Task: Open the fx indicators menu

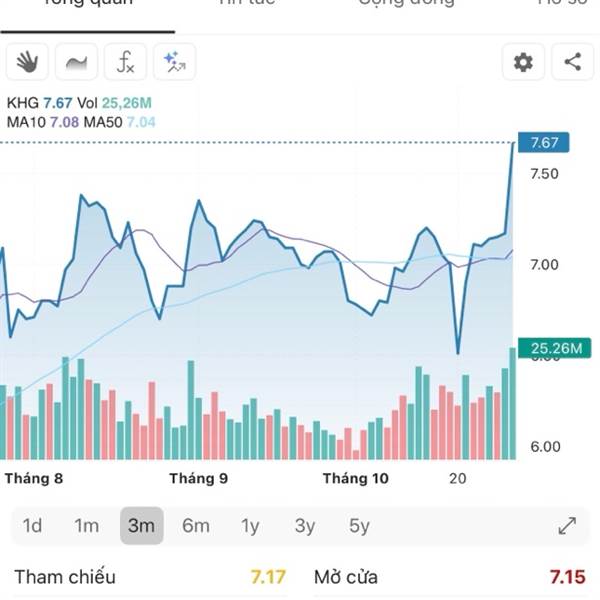Action: click(125, 62)
